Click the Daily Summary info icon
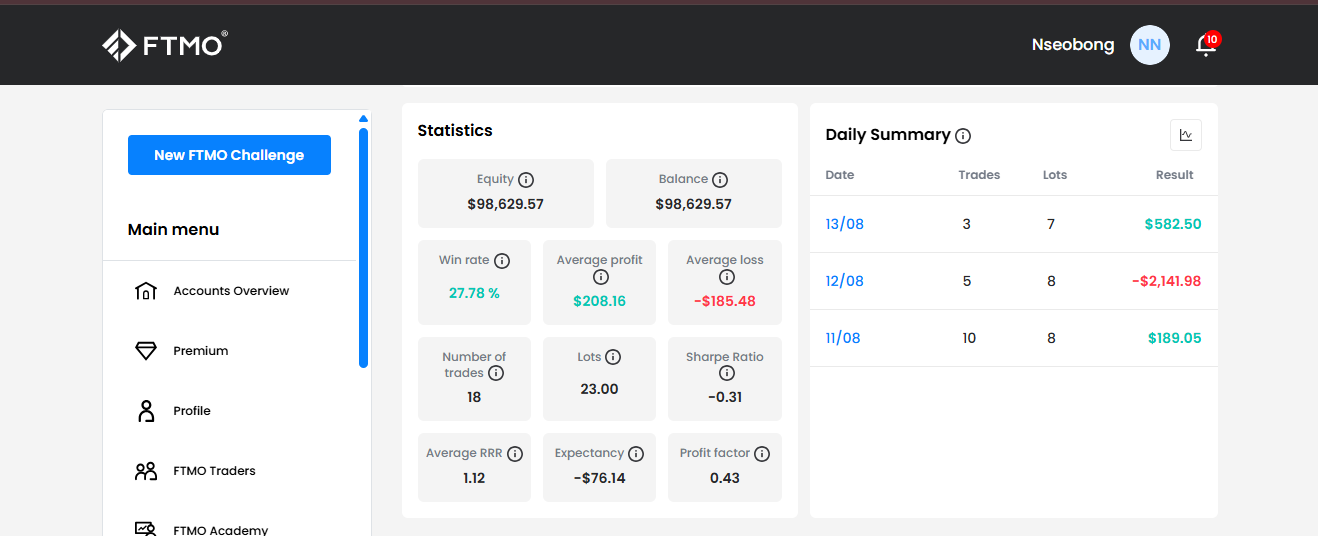 pyautogui.click(x=963, y=136)
